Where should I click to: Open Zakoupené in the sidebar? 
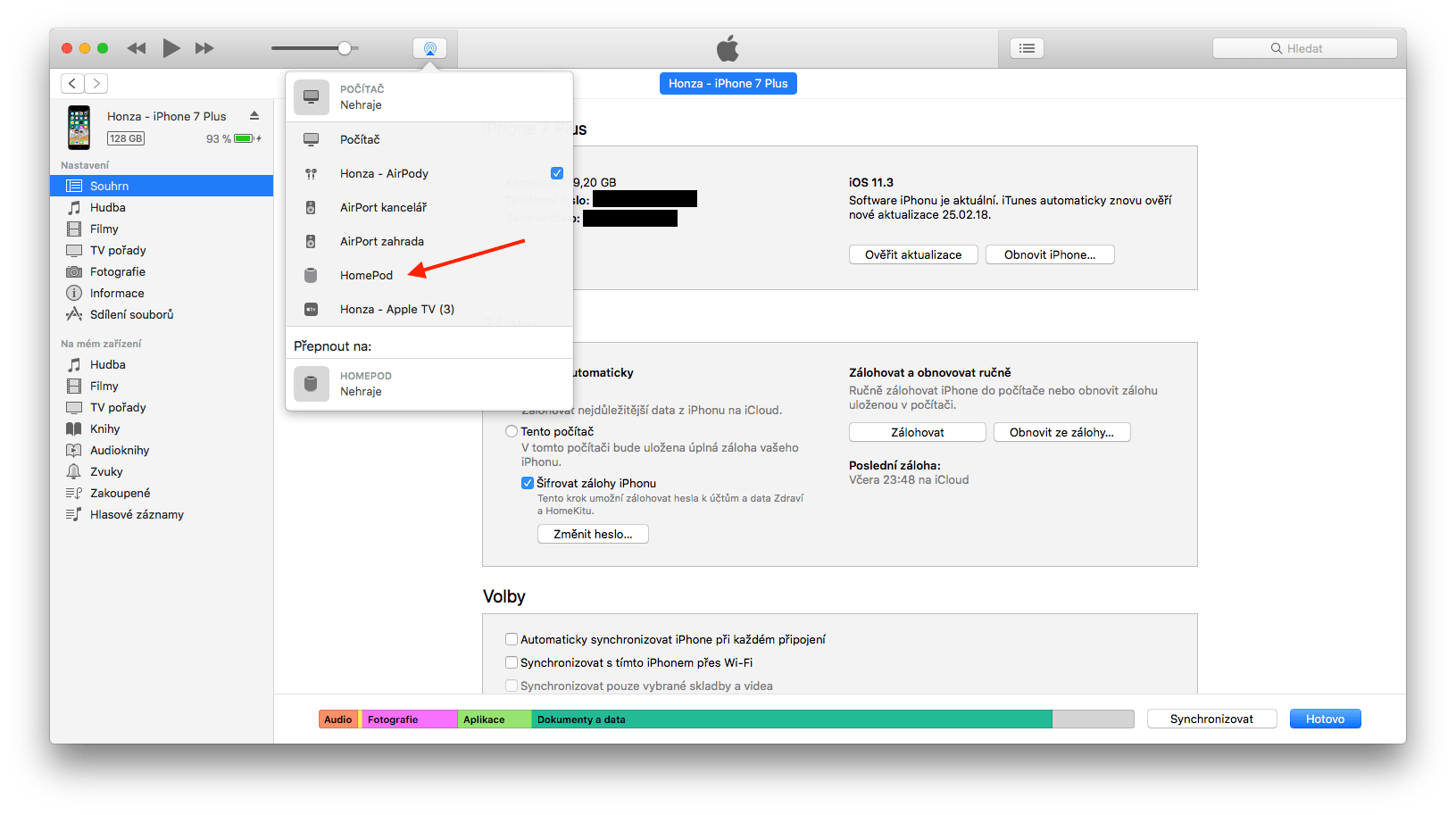click(162, 493)
